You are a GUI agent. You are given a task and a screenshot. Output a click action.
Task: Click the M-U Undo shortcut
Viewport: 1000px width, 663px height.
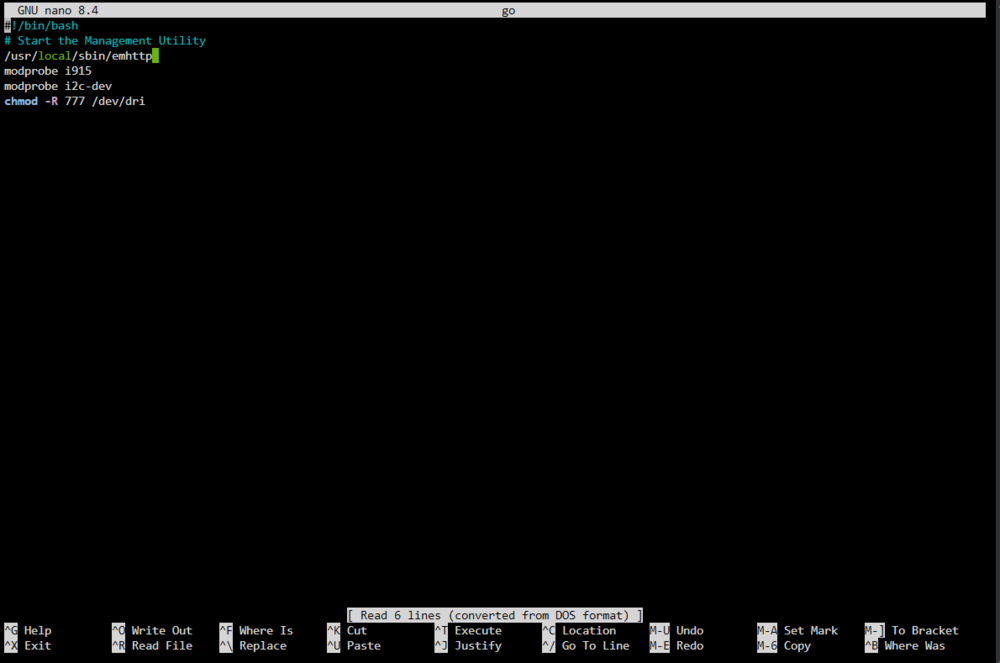pos(677,630)
